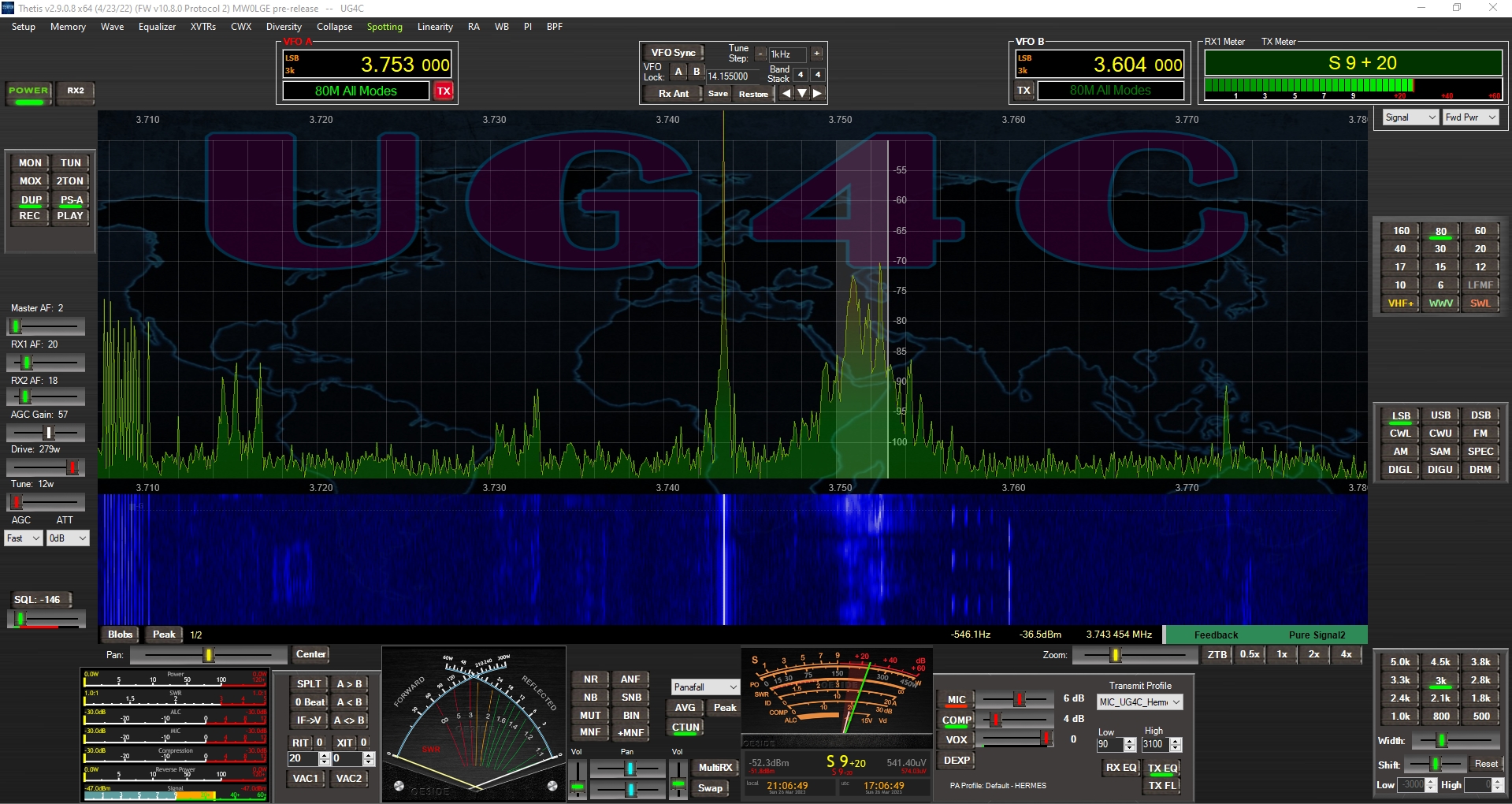This screenshot has width=1512, height=804.
Task: Increase tune step with plus button
Action: 817,54
